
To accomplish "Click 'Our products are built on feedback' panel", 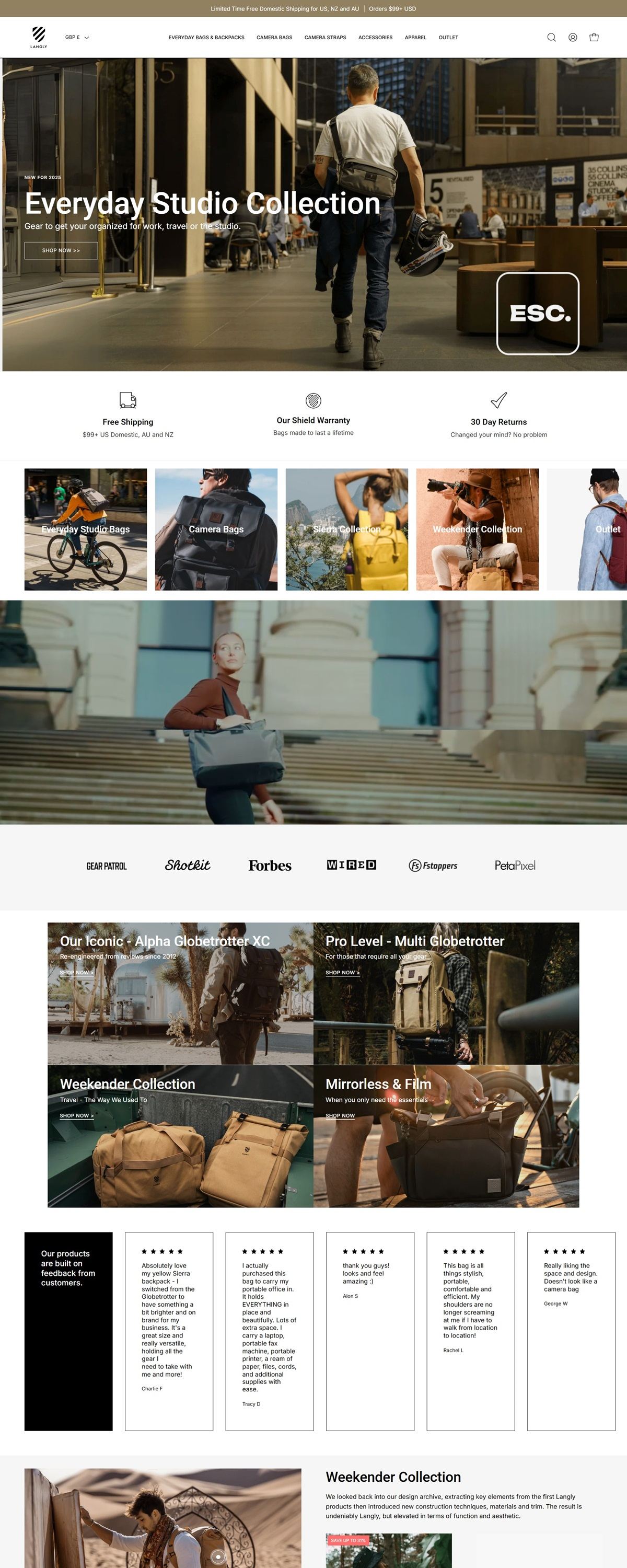I will pos(68,1331).
